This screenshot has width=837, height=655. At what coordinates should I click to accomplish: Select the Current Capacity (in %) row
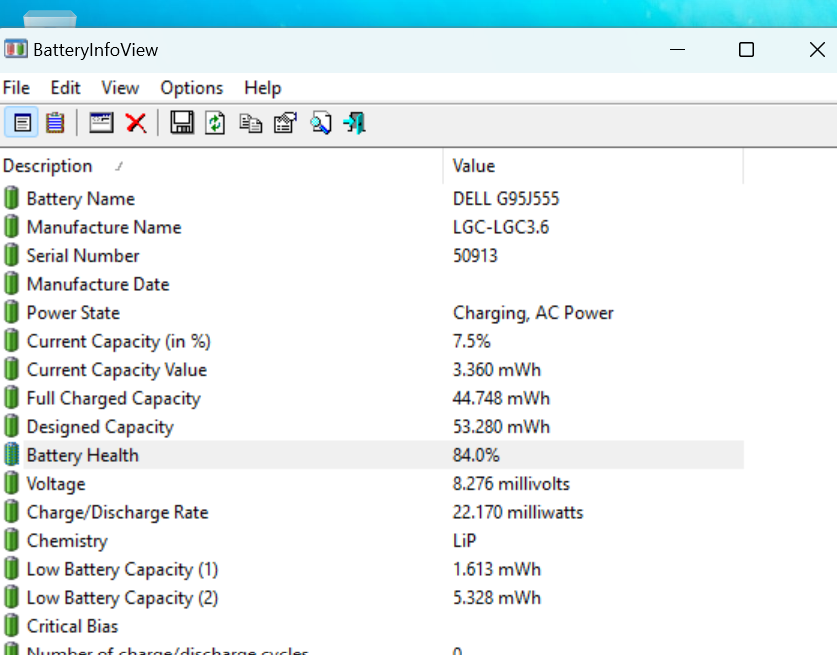[372, 341]
